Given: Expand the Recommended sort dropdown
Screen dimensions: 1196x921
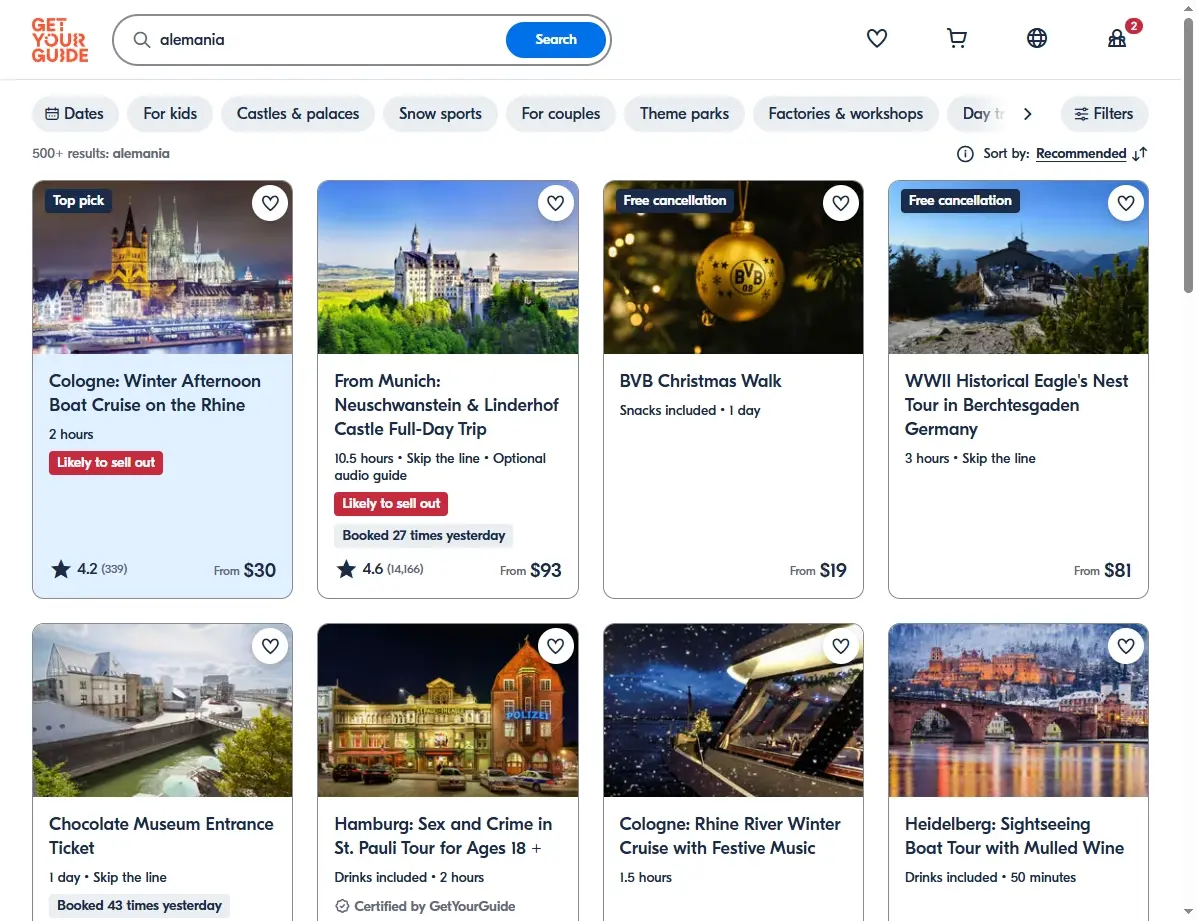Looking at the screenshot, I should coord(1081,154).
